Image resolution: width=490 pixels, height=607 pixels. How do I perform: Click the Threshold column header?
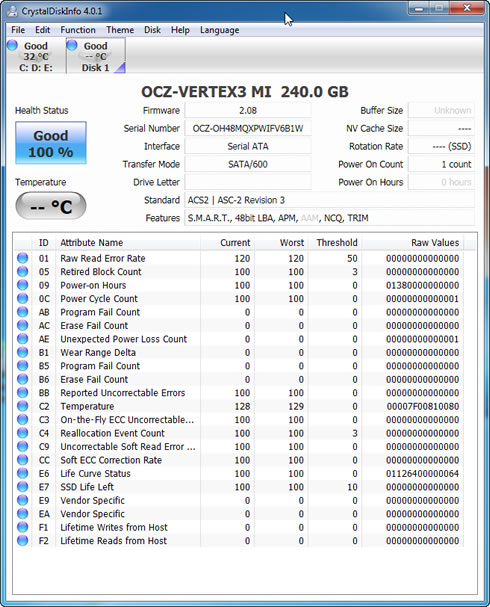[335, 243]
